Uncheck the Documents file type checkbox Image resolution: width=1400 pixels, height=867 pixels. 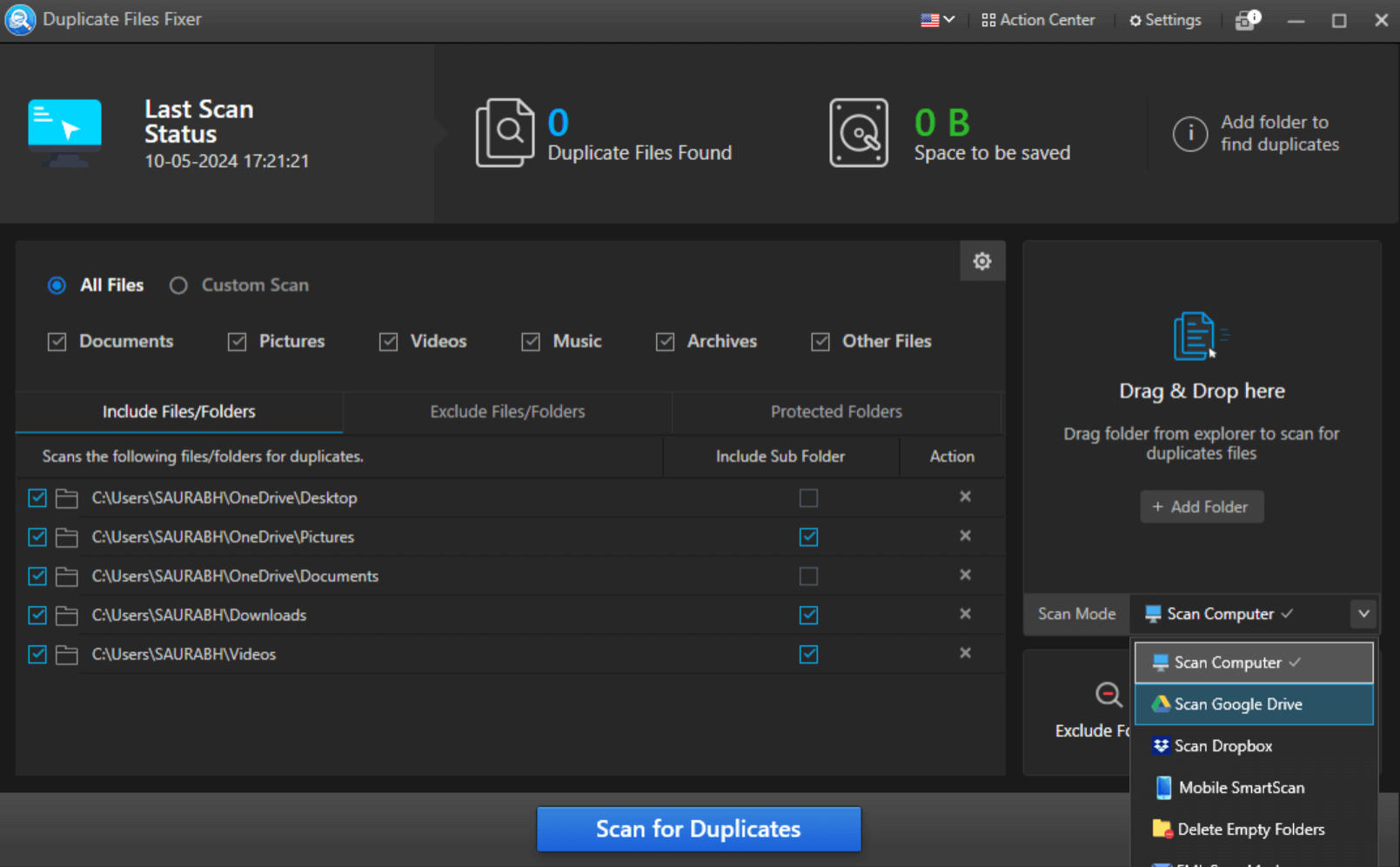point(57,342)
